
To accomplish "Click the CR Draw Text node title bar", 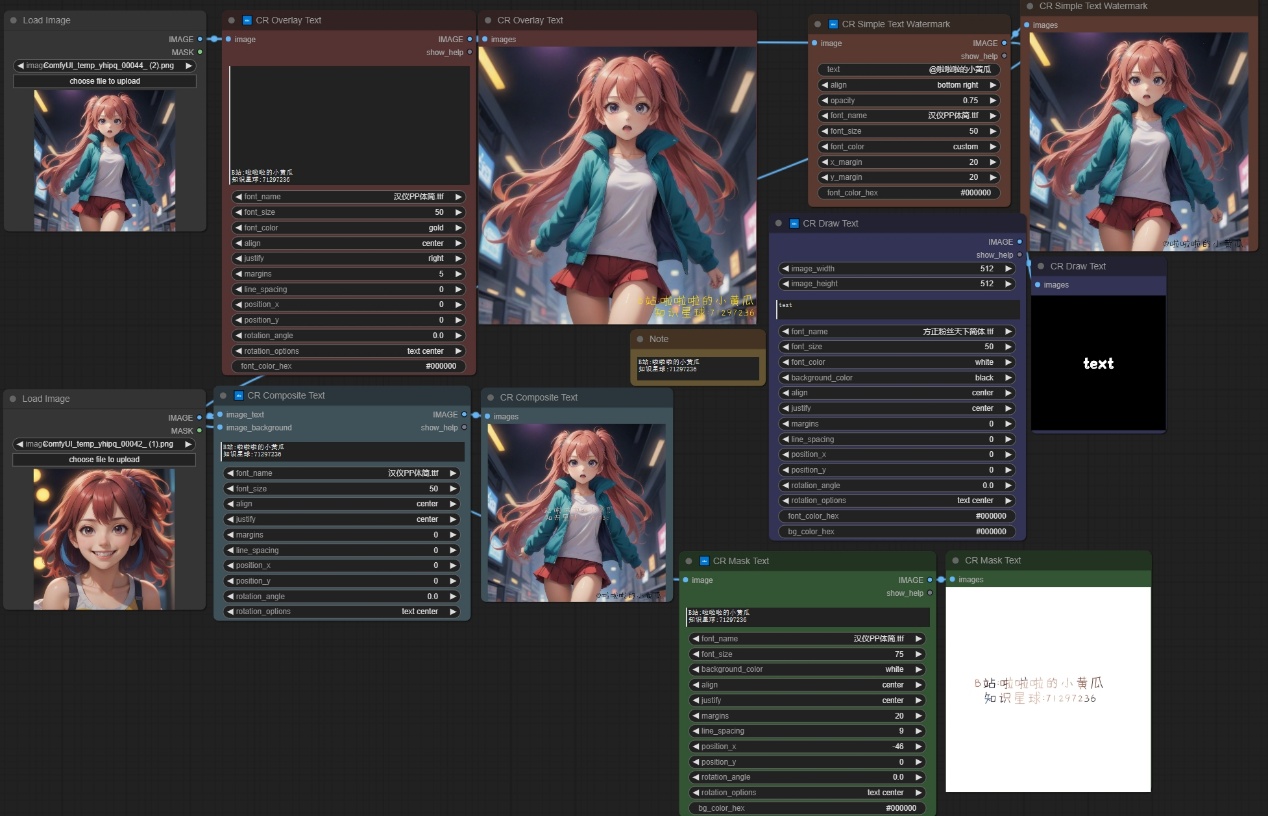I will tap(900, 224).
